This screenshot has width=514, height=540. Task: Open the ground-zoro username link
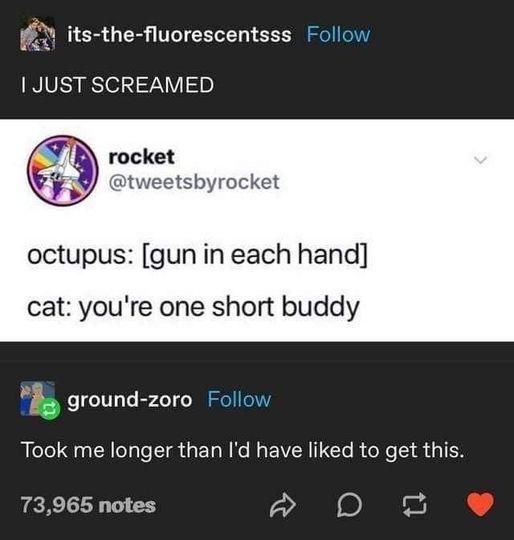click(129, 400)
